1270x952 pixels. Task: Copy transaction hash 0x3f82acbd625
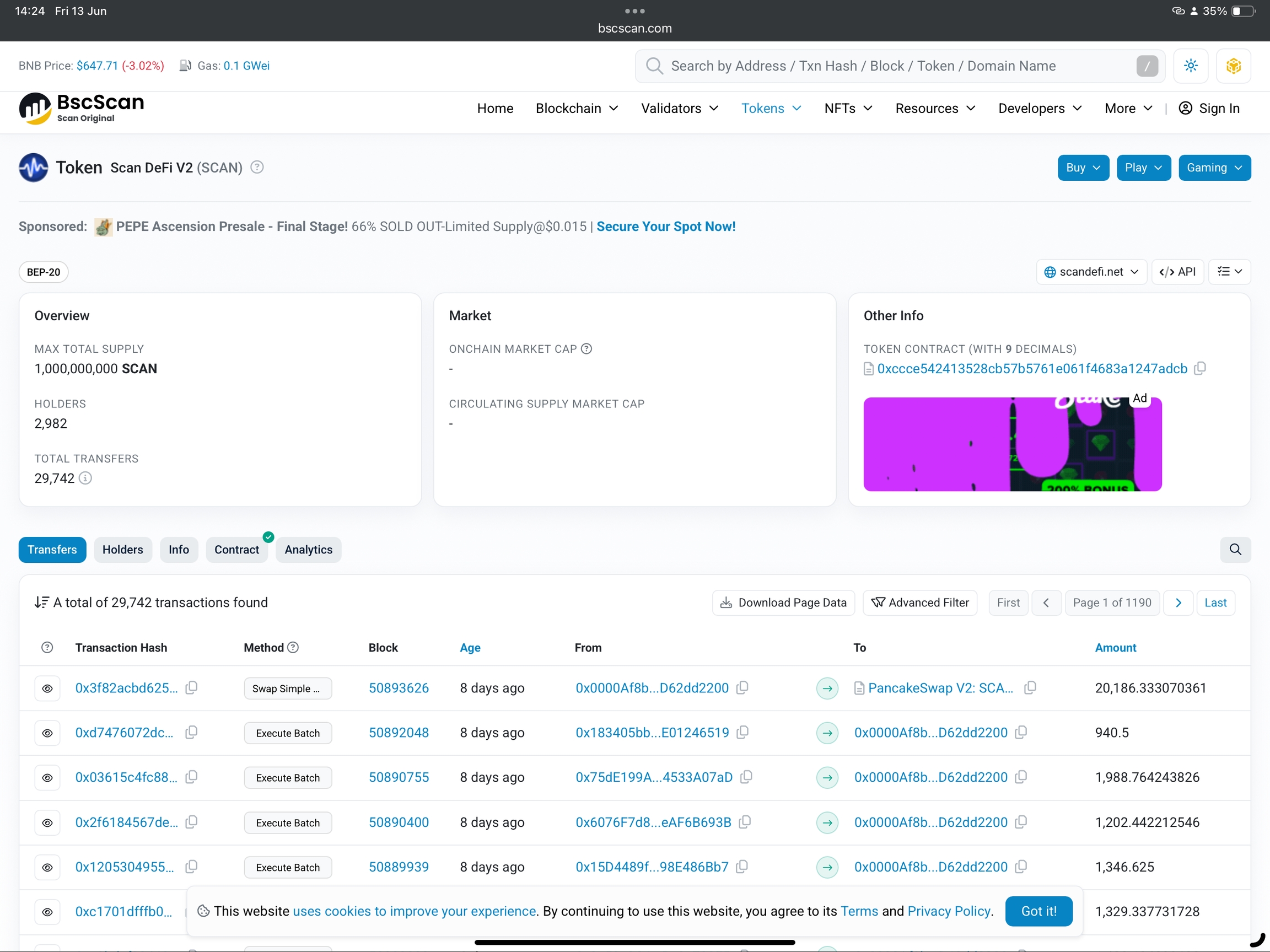coord(192,687)
